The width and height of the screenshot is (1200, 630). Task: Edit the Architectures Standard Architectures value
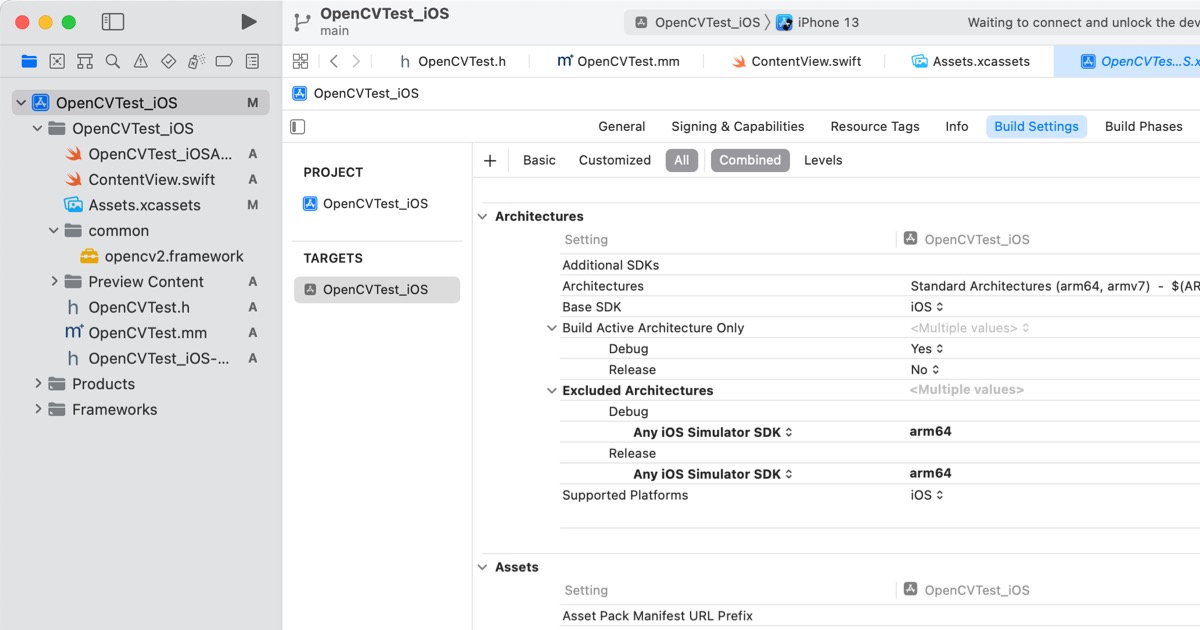coord(1054,286)
